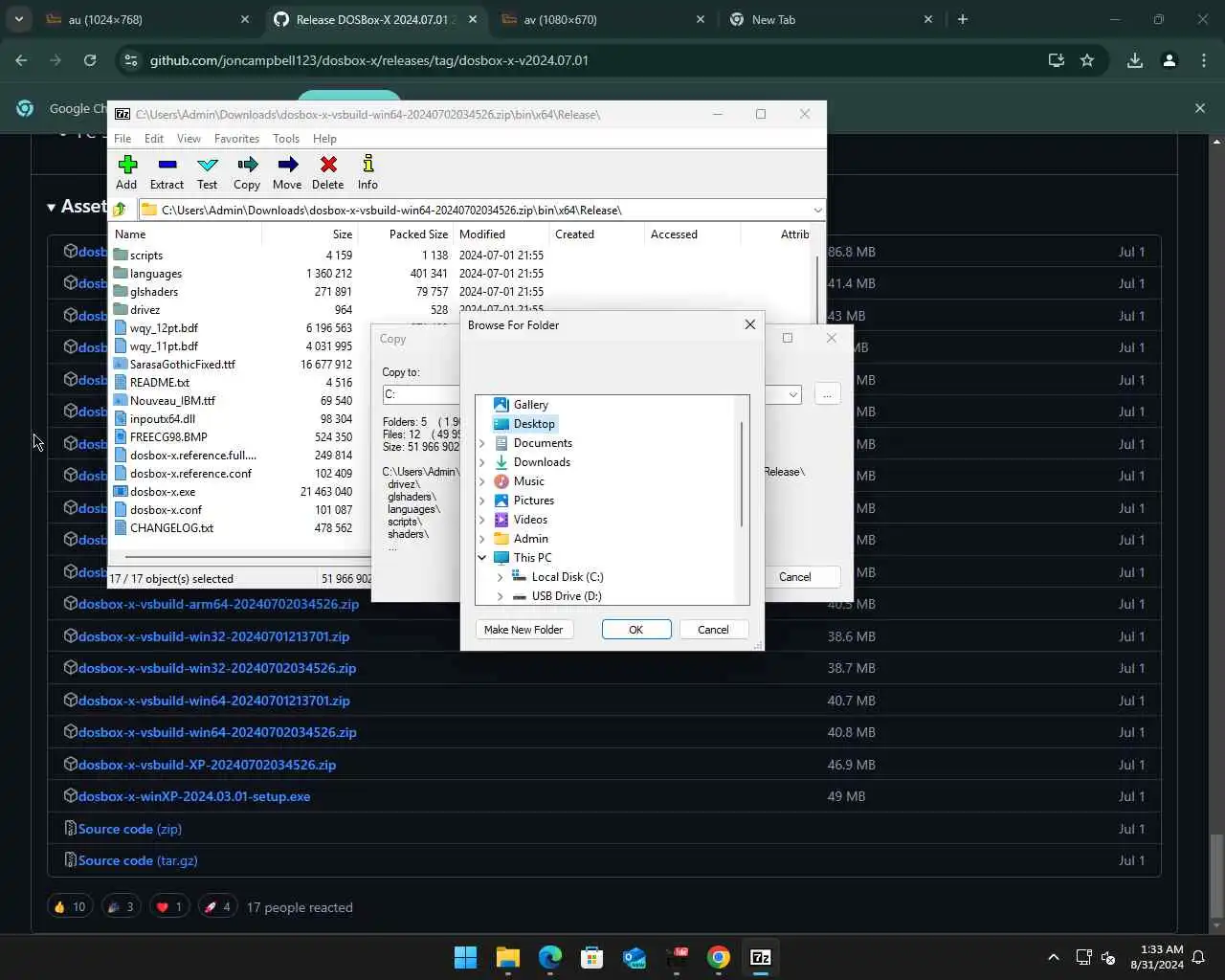Show hidden system tray icons
Image resolution: width=1225 pixels, height=980 pixels.
click(1054, 957)
